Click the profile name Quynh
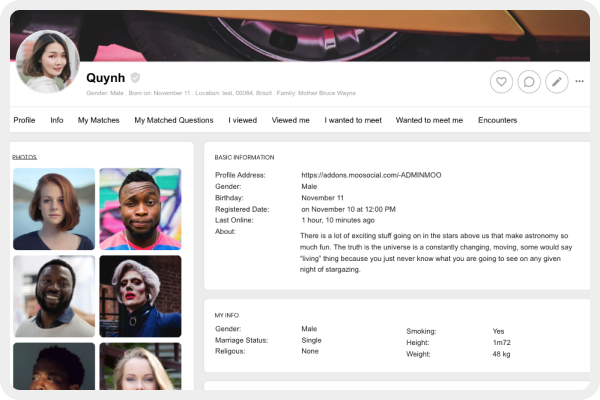 [x=106, y=78]
